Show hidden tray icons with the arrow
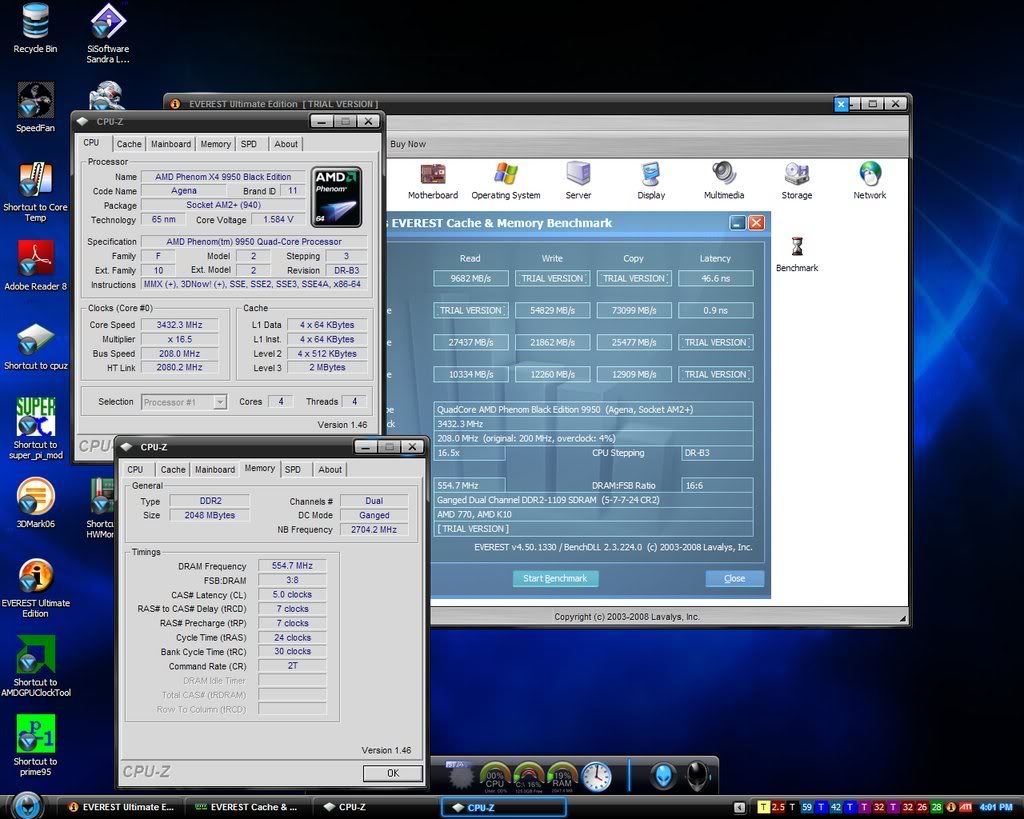The height and width of the screenshot is (819, 1024). point(739,807)
